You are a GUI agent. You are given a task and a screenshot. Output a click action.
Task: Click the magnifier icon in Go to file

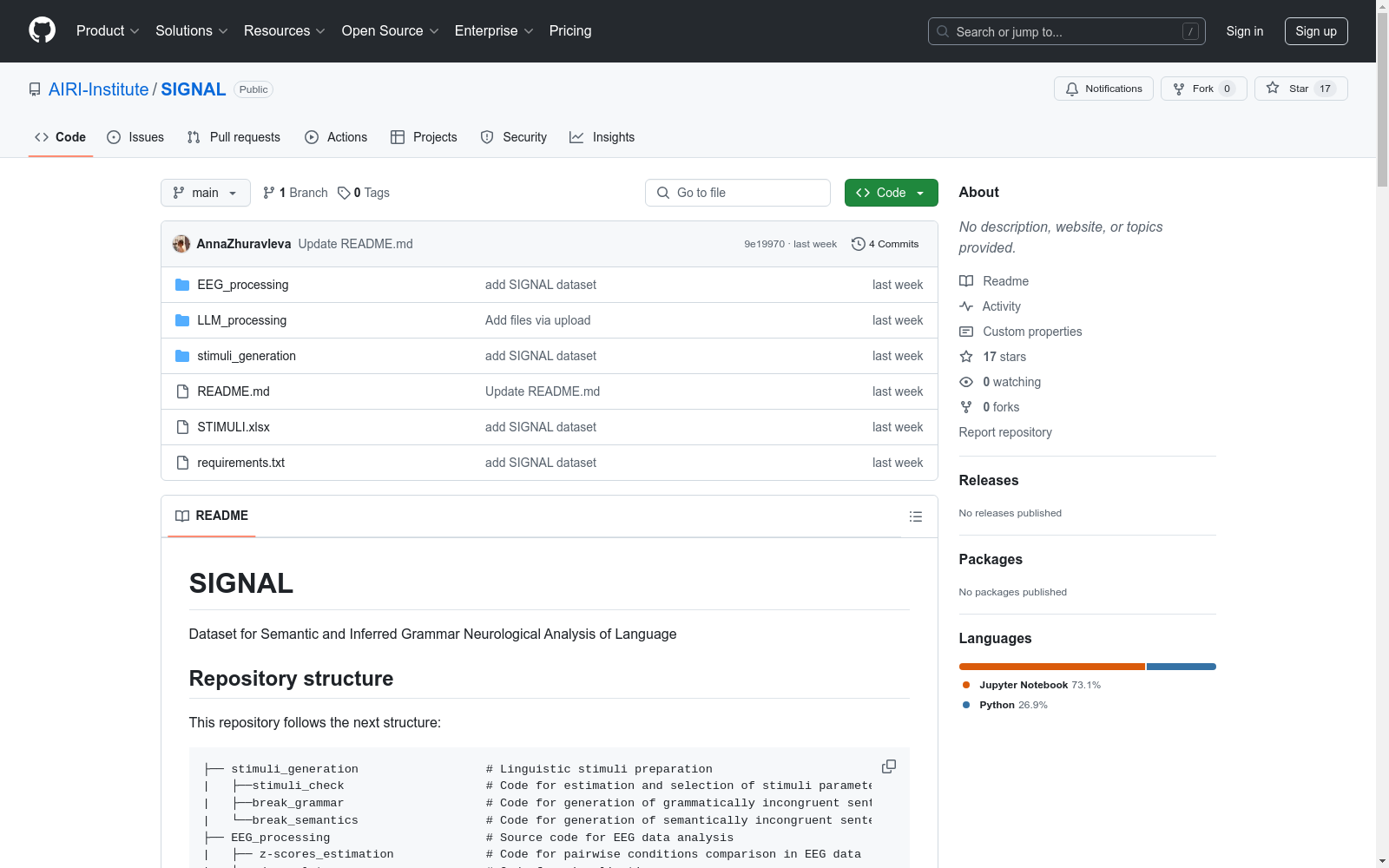(x=663, y=193)
